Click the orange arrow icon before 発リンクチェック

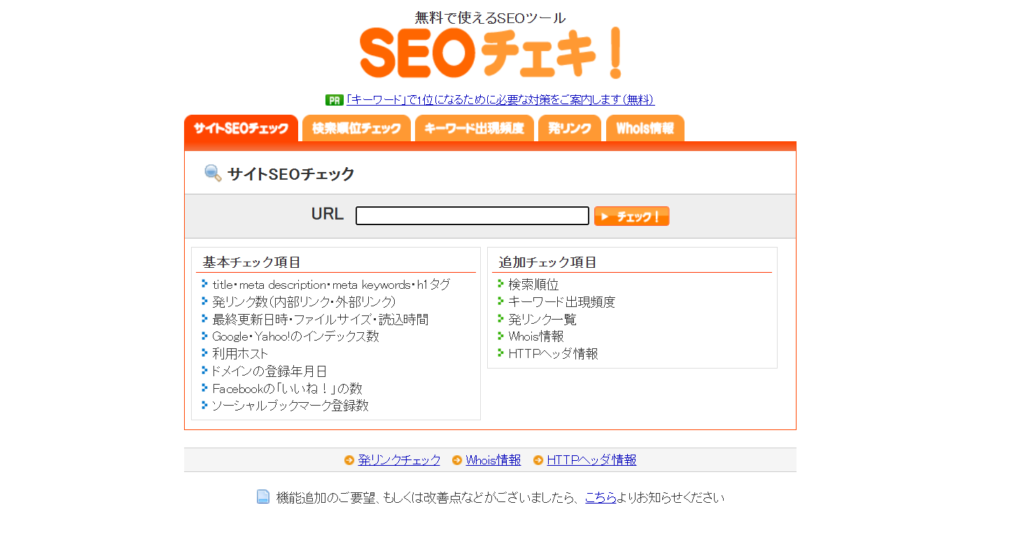click(x=349, y=461)
